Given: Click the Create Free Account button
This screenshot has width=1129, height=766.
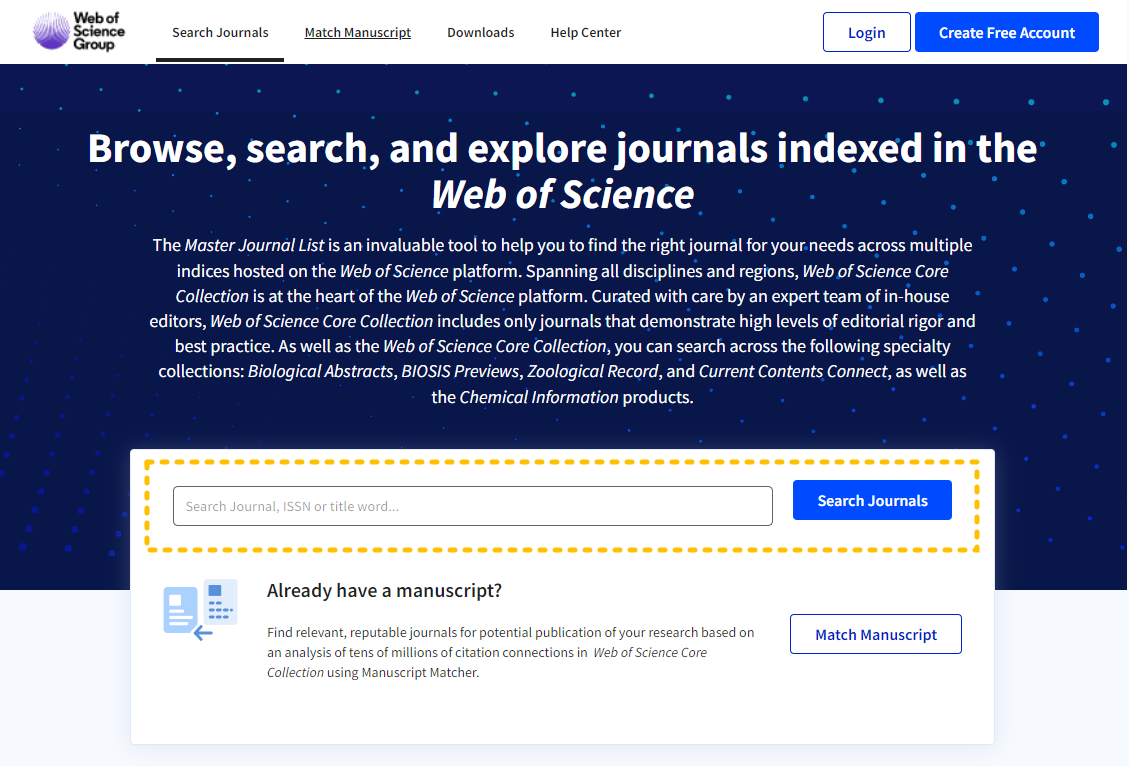Looking at the screenshot, I should click(1006, 32).
